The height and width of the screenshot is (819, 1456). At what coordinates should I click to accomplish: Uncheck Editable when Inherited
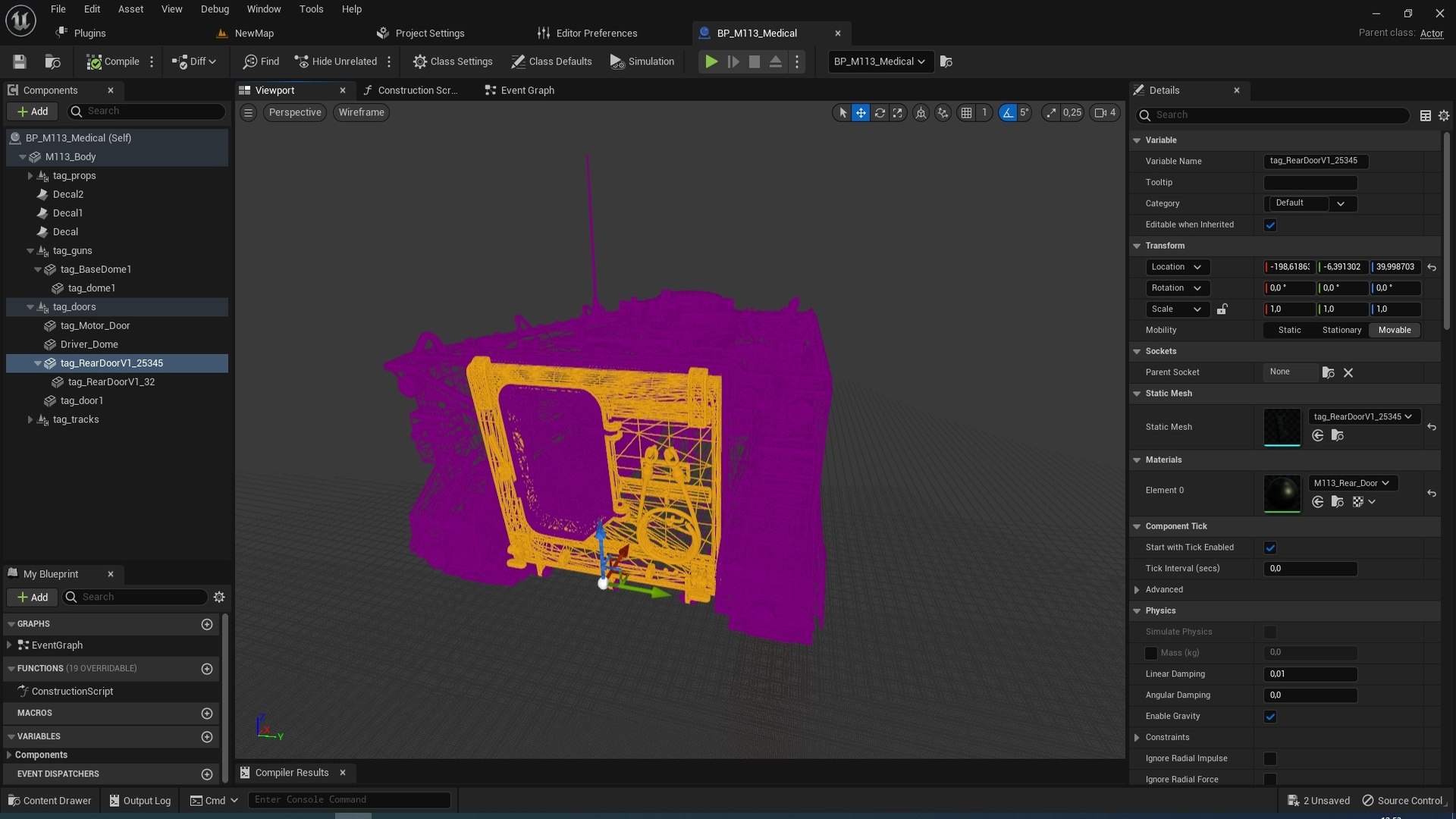[1270, 224]
